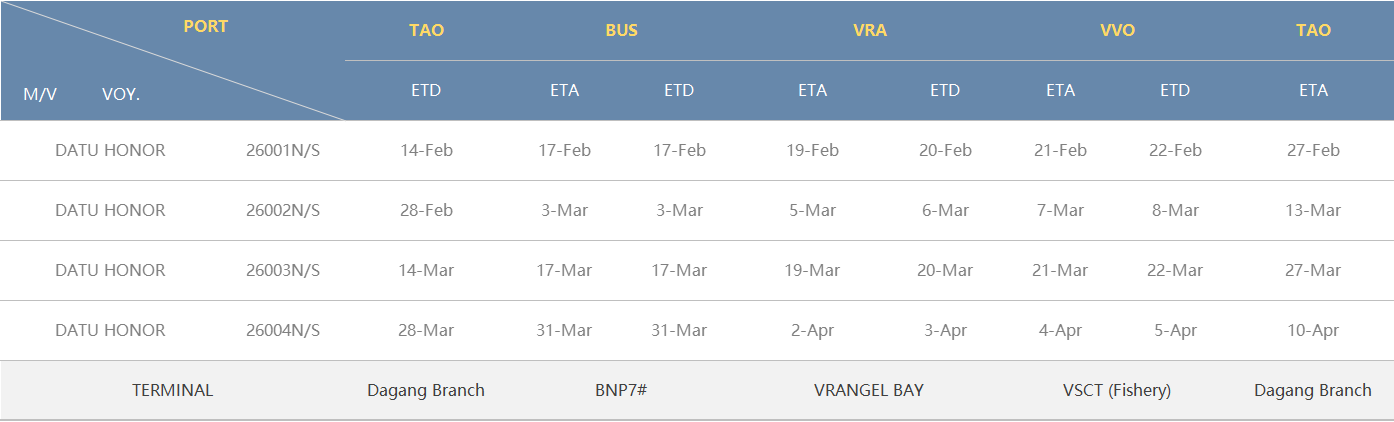
Task: Click the VRANGEL BAY terminal name
Action: (x=869, y=390)
